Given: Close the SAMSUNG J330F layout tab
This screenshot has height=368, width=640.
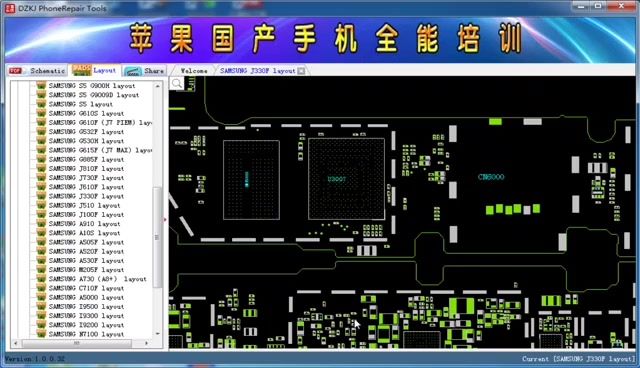Looking at the screenshot, I should point(301,71).
